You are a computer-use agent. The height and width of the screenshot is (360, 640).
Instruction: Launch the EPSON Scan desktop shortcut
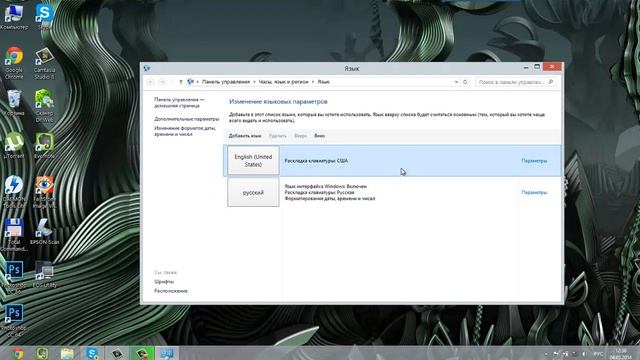(x=44, y=231)
